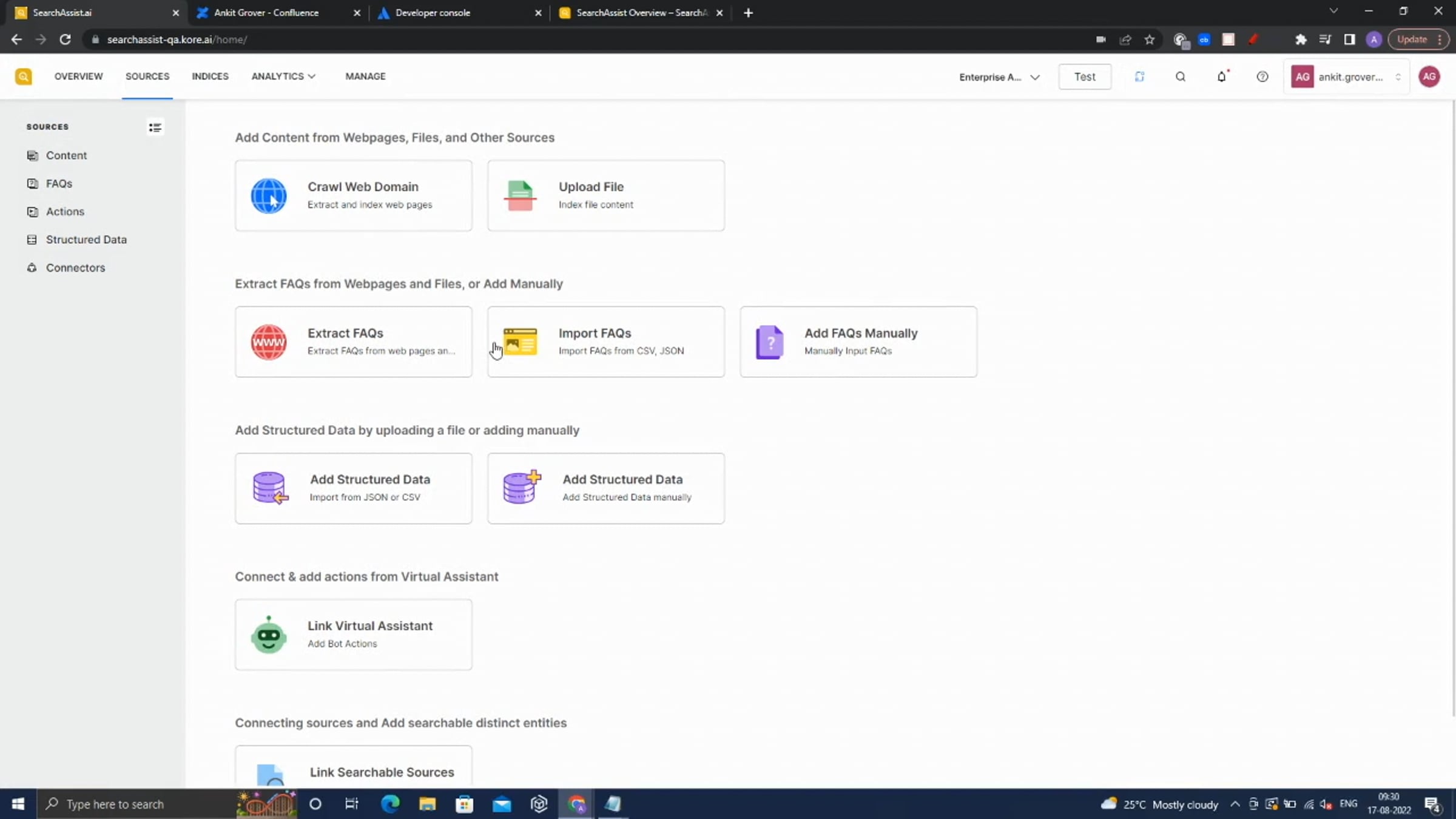Go to the Indices tab
This screenshot has height=819, width=1456.
[x=210, y=76]
